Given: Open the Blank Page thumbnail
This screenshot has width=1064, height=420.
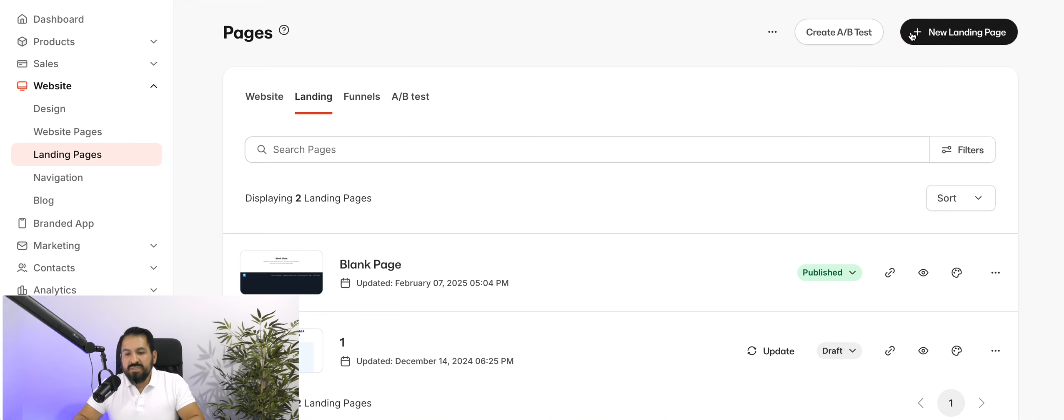Looking at the screenshot, I should pyautogui.click(x=281, y=272).
